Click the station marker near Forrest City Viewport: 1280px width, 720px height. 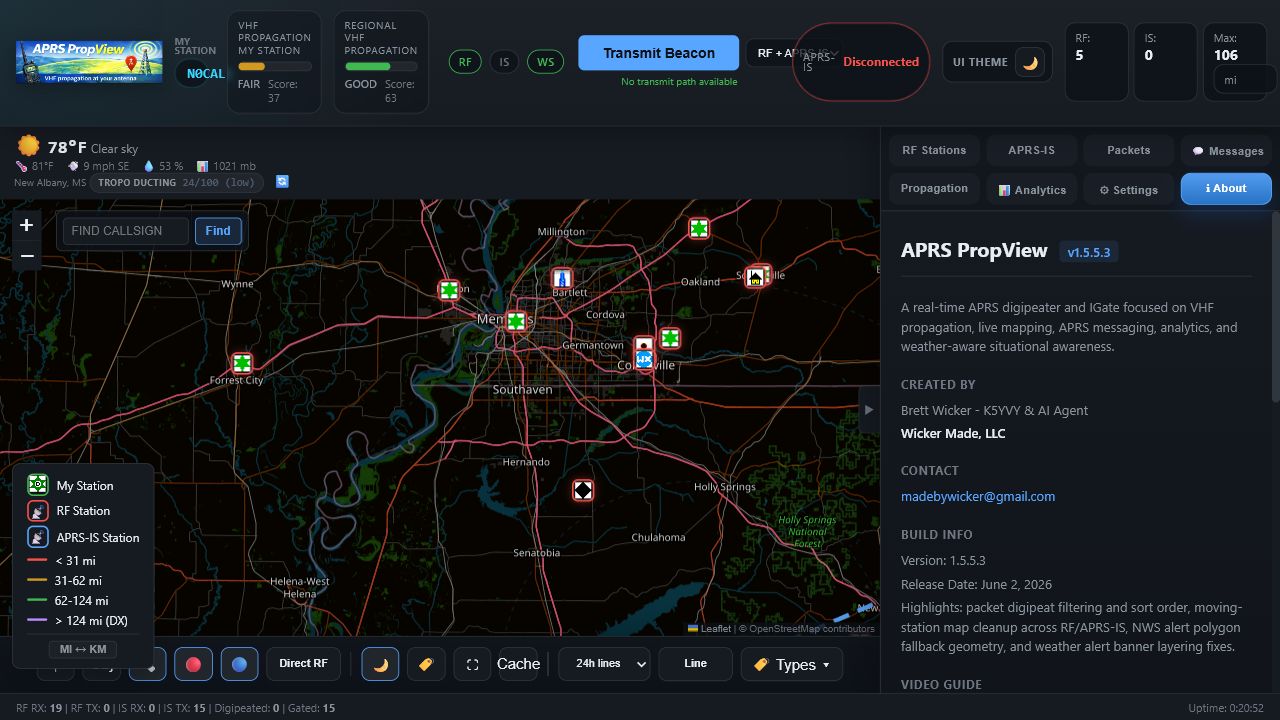[242, 363]
